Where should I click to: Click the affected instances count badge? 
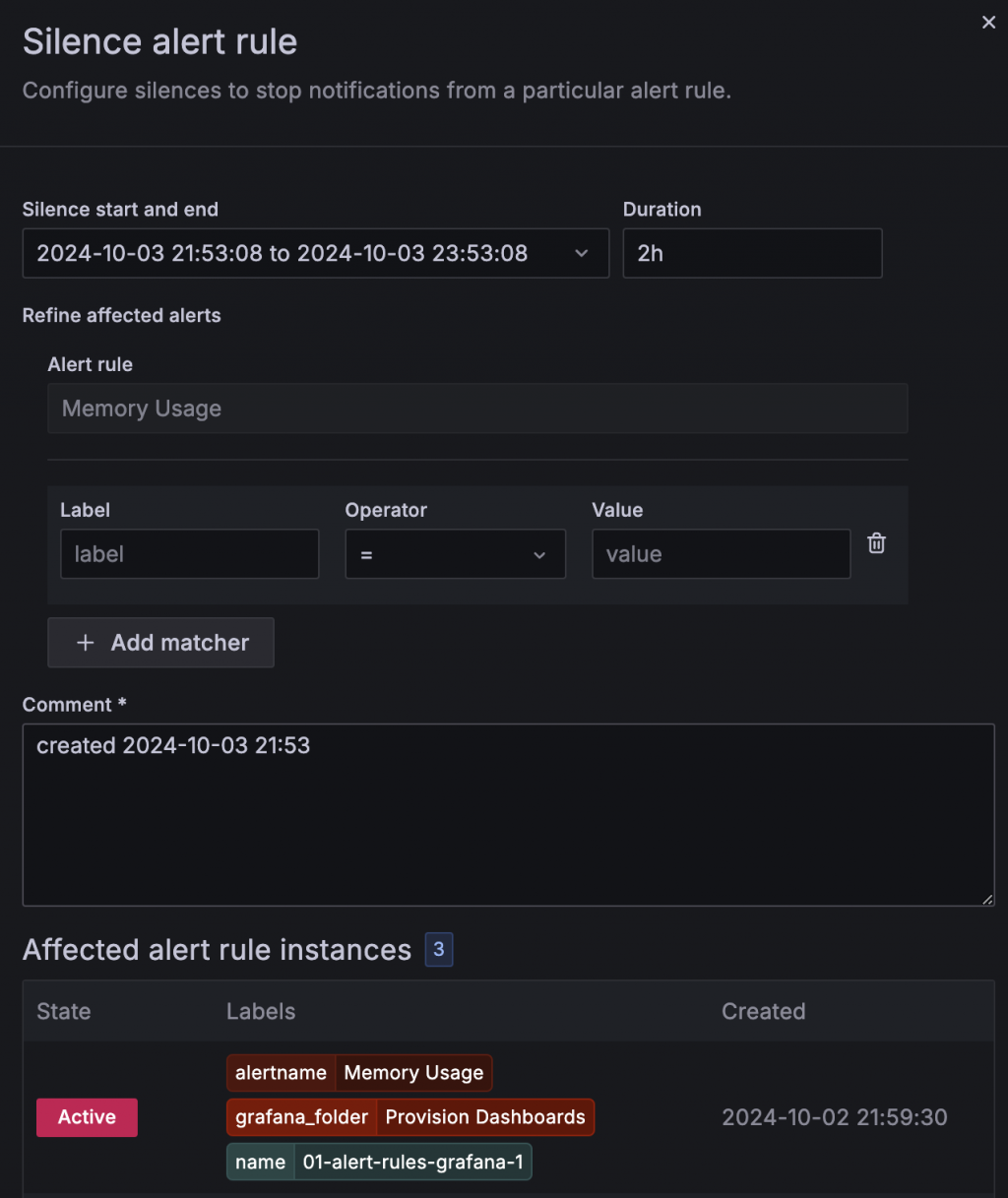coord(439,950)
